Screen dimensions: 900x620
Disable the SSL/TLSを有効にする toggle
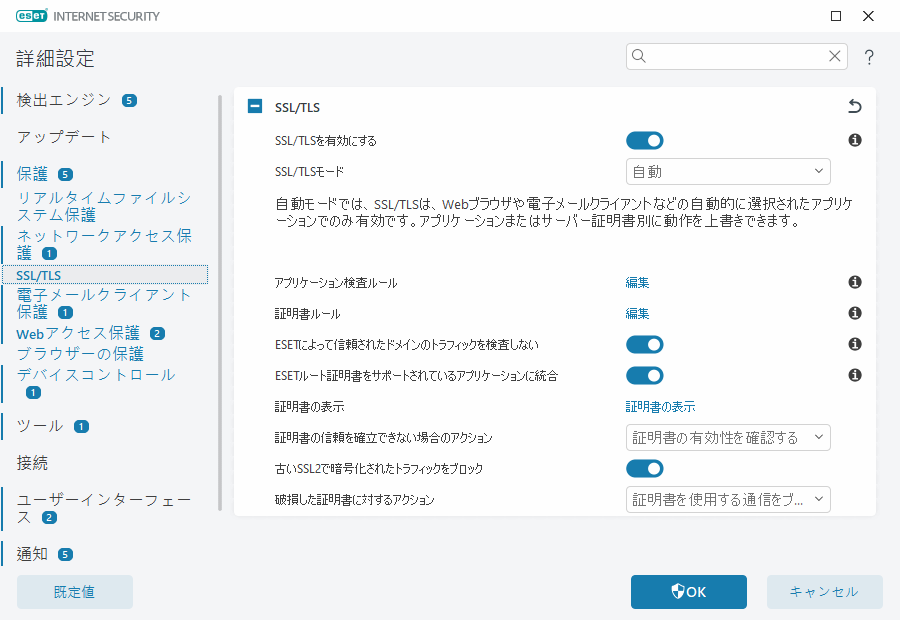click(644, 140)
